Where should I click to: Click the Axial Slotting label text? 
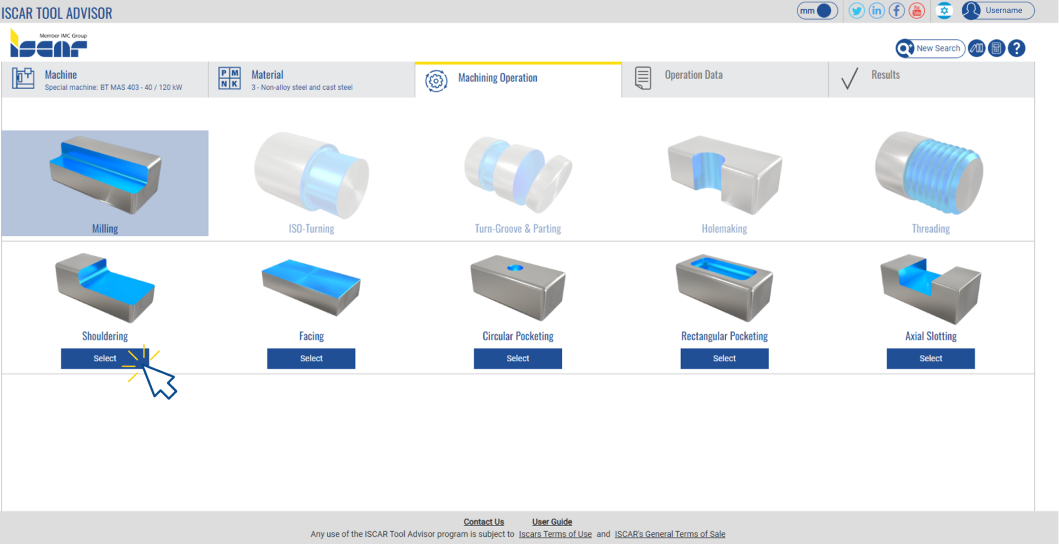[931, 336]
